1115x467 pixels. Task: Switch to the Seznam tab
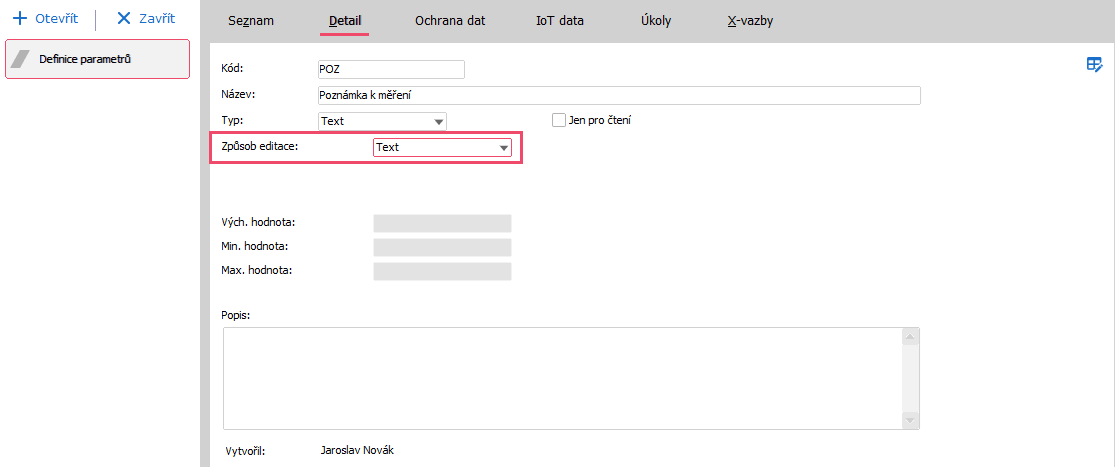pyautogui.click(x=251, y=20)
